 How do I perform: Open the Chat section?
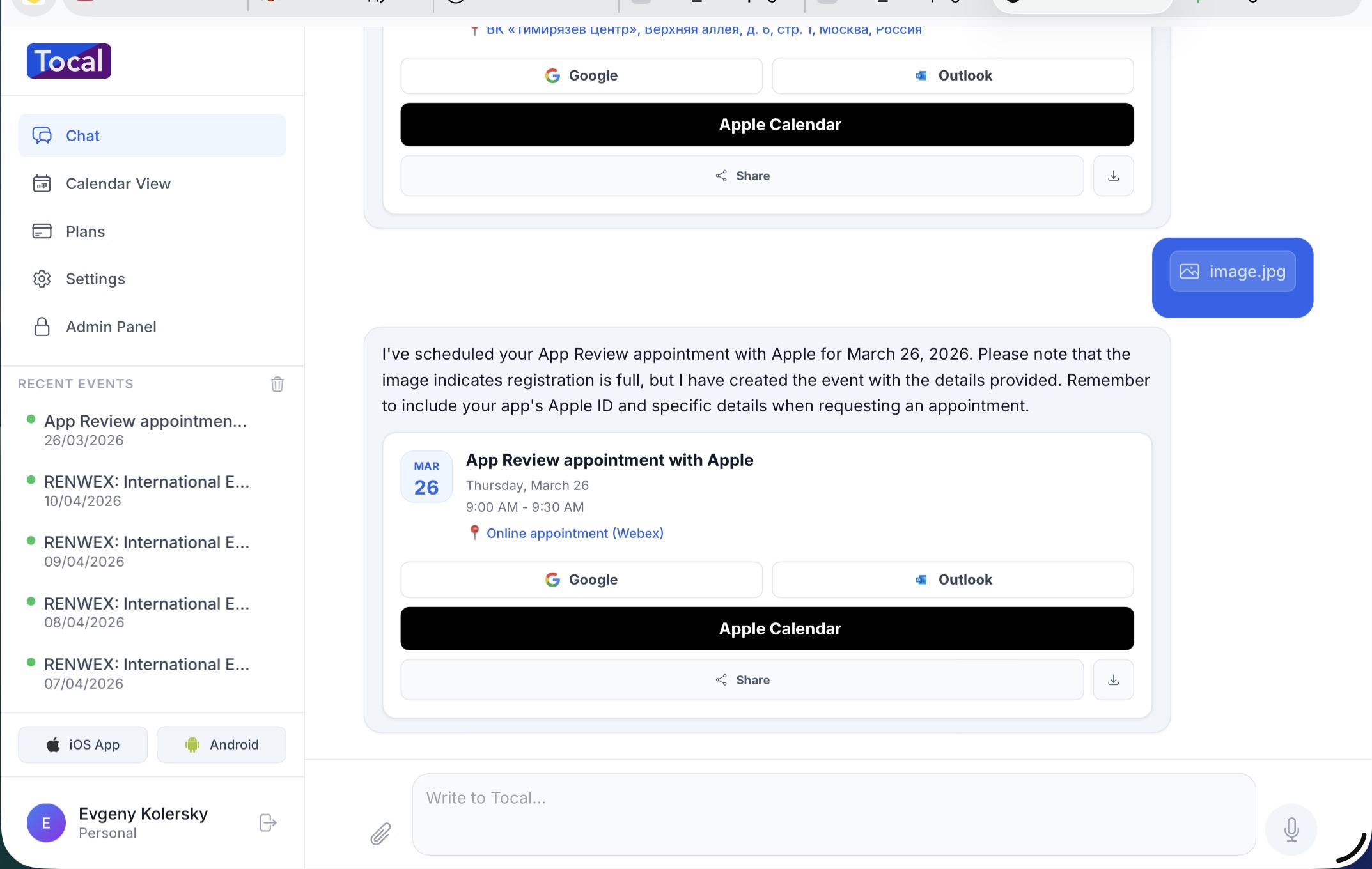152,135
